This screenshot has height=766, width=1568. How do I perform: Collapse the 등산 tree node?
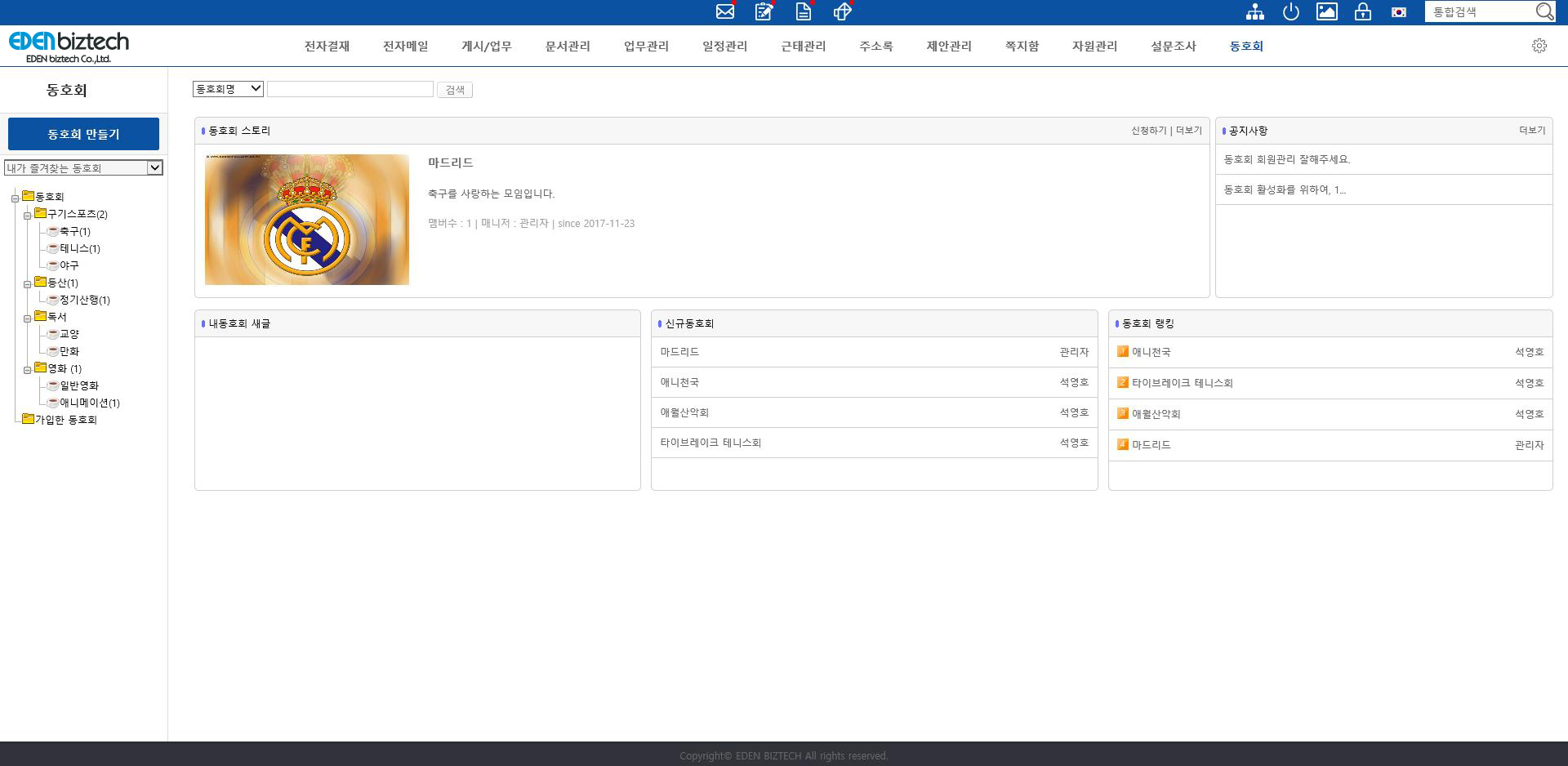click(27, 284)
